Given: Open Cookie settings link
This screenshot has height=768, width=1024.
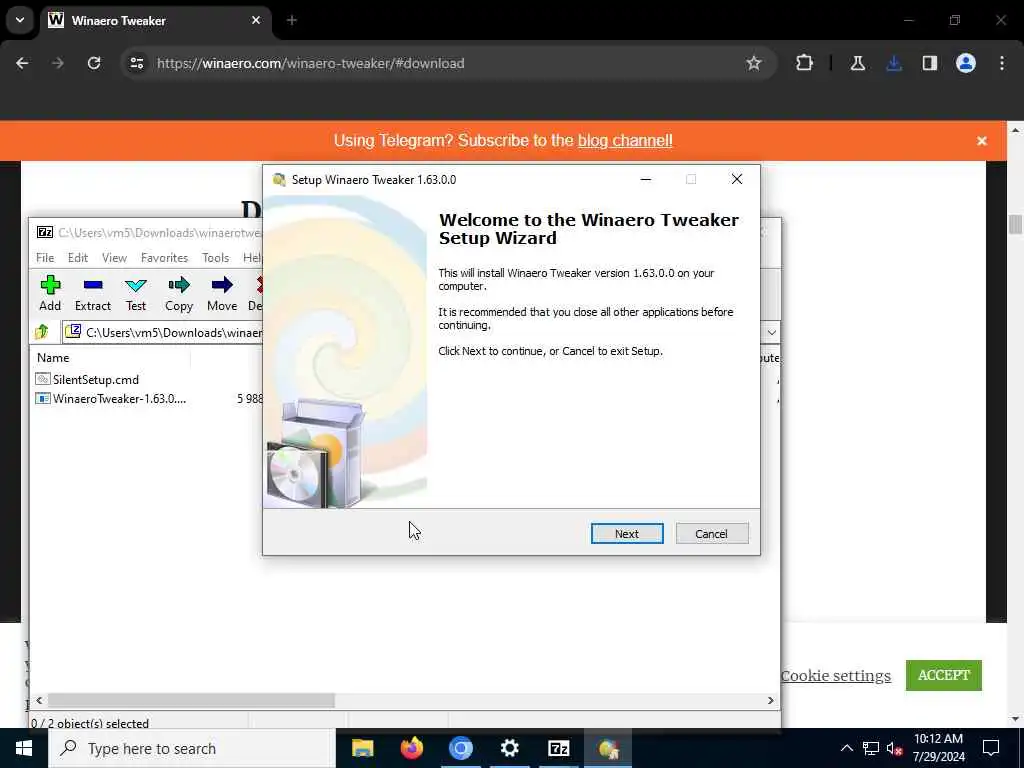Looking at the screenshot, I should coord(836,675).
